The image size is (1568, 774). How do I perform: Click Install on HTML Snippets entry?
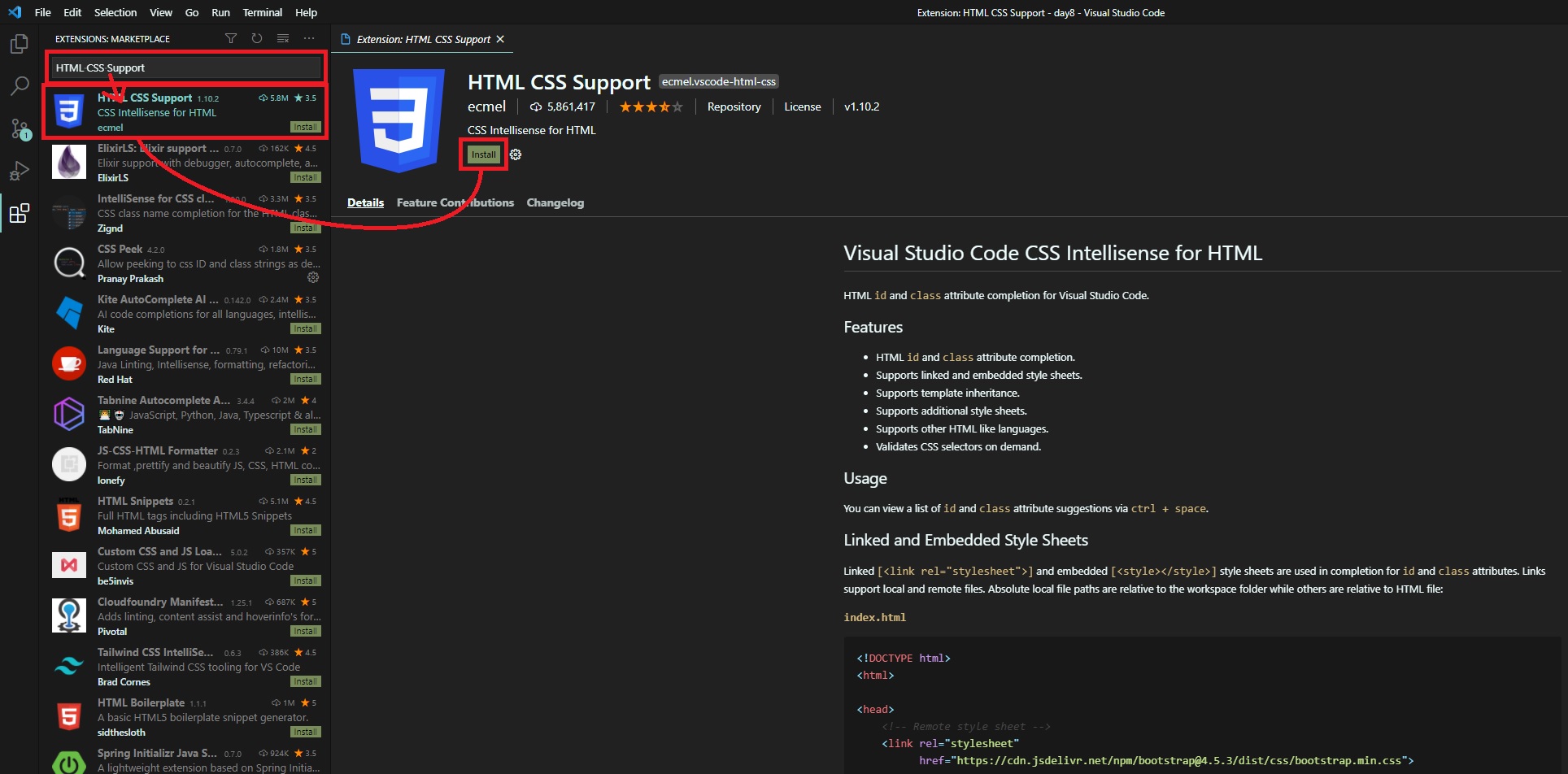coord(306,530)
